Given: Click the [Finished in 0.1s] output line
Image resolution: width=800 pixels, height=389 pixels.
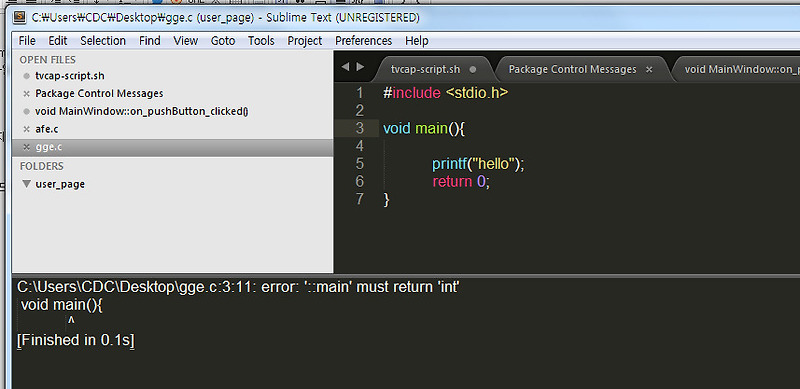Looking at the screenshot, I should coord(76,340).
